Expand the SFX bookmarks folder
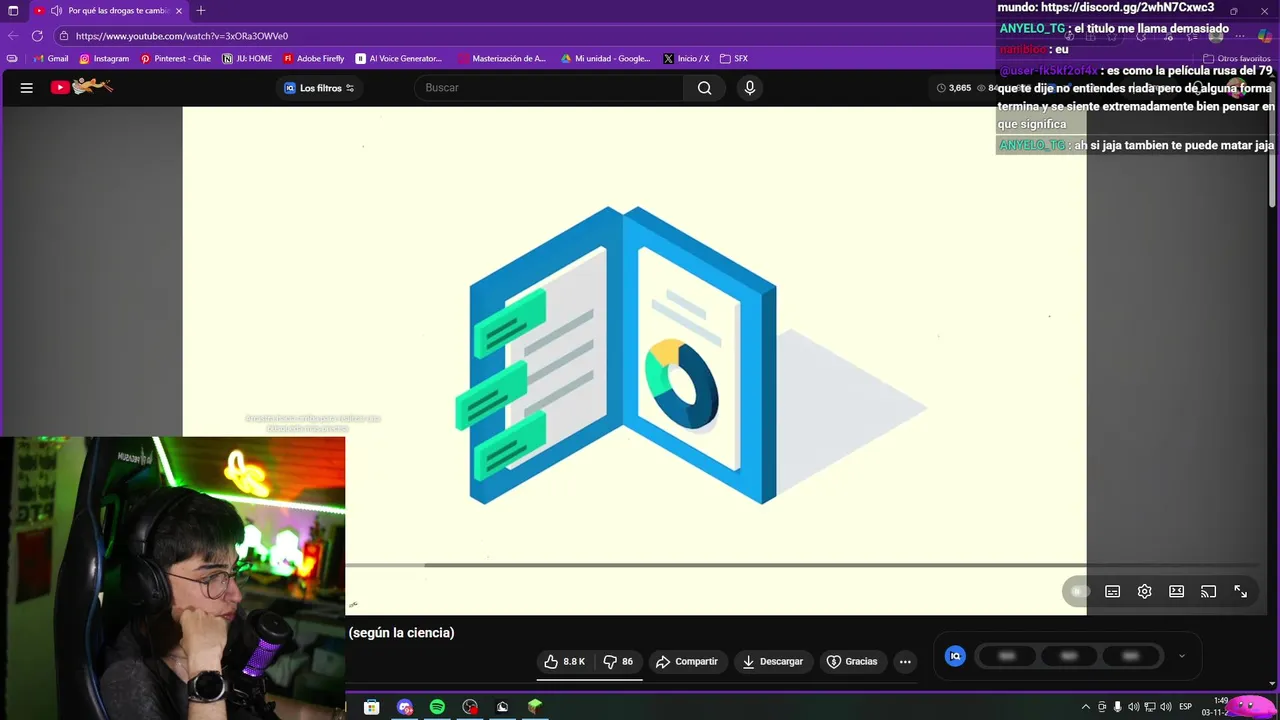The width and height of the screenshot is (1280, 720). pos(733,58)
